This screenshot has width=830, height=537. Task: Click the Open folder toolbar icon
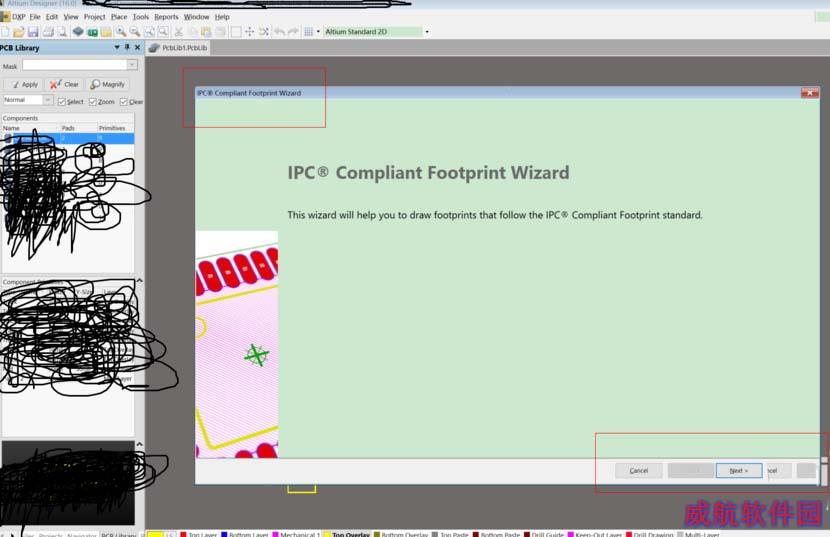(19, 32)
